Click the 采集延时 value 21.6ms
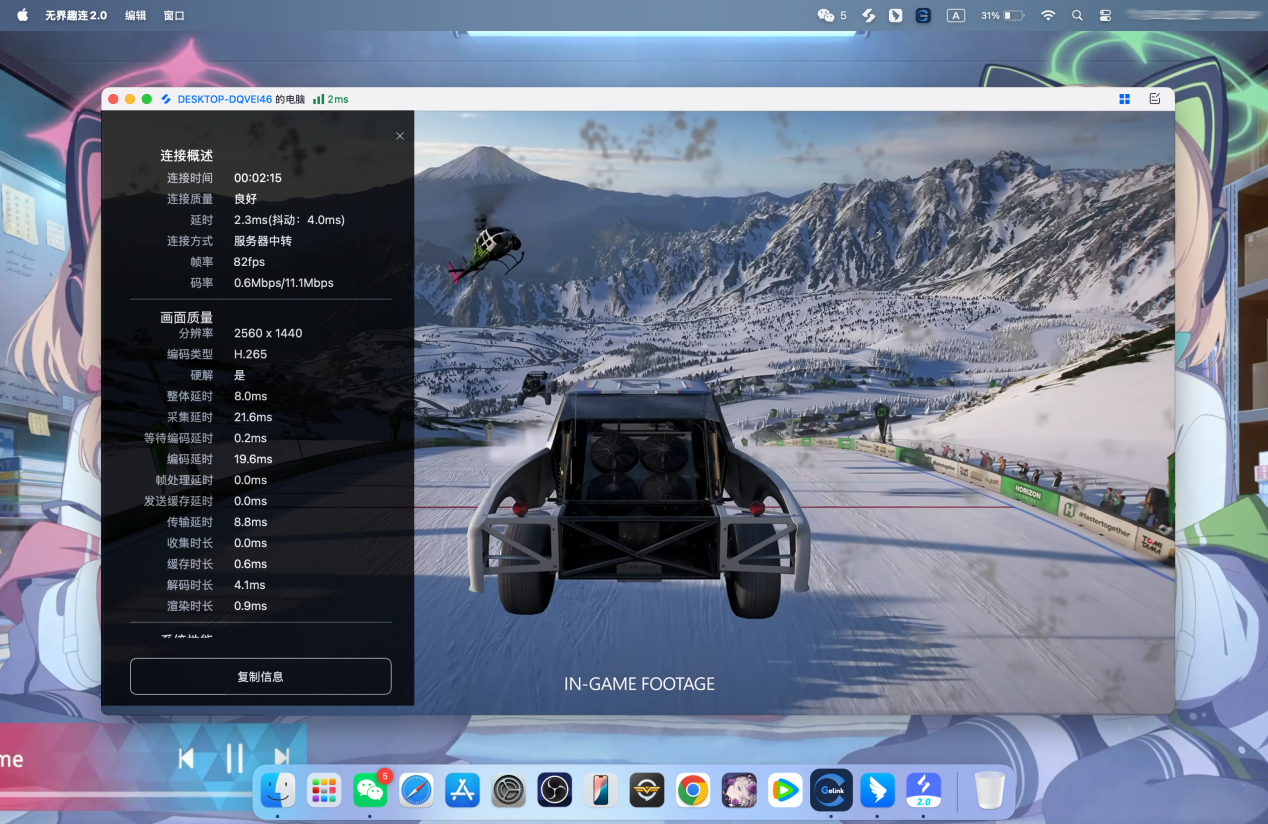The height and width of the screenshot is (824, 1268). click(253, 417)
